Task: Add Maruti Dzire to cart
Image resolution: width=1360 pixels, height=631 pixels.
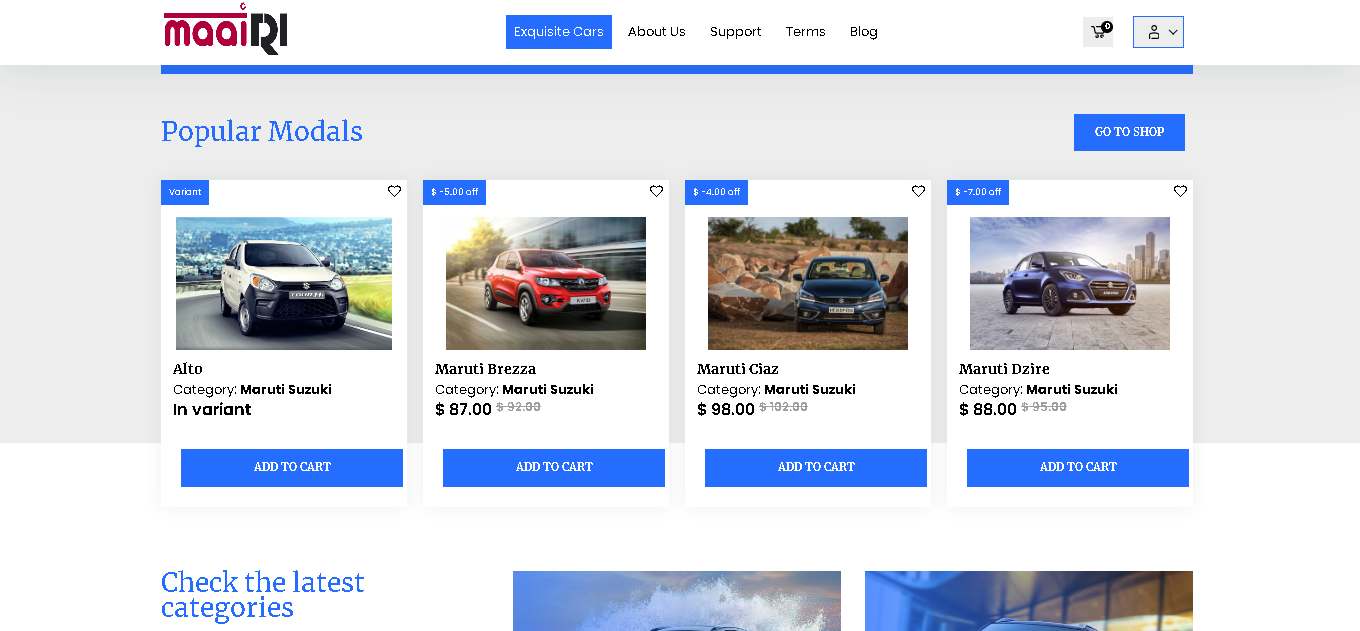Action: [1078, 468]
